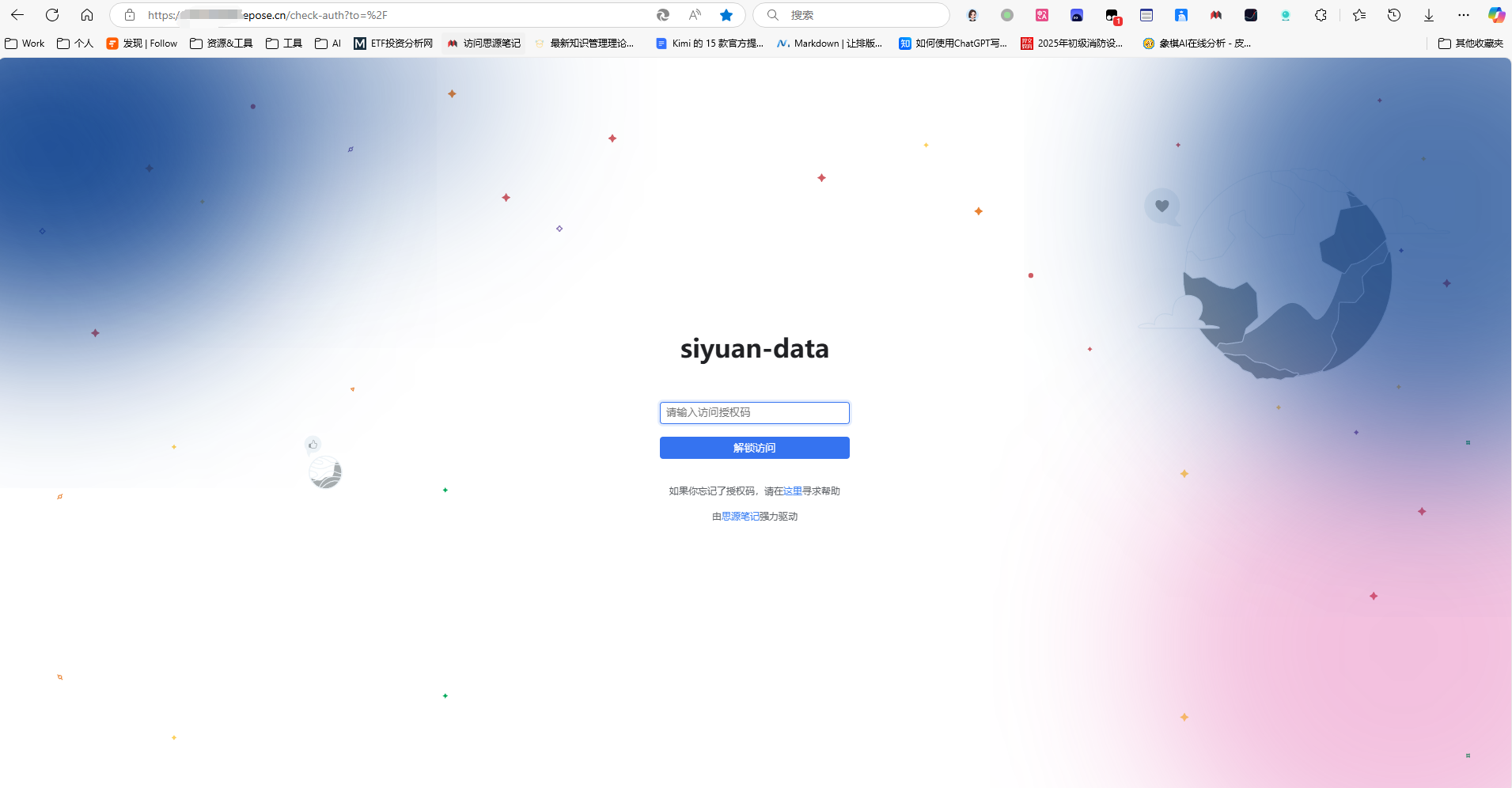Image resolution: width=1512 pixels, height=788 pixels.
Task: Open the 访问思源笔记 bookmark
Action: pos(484,44)
